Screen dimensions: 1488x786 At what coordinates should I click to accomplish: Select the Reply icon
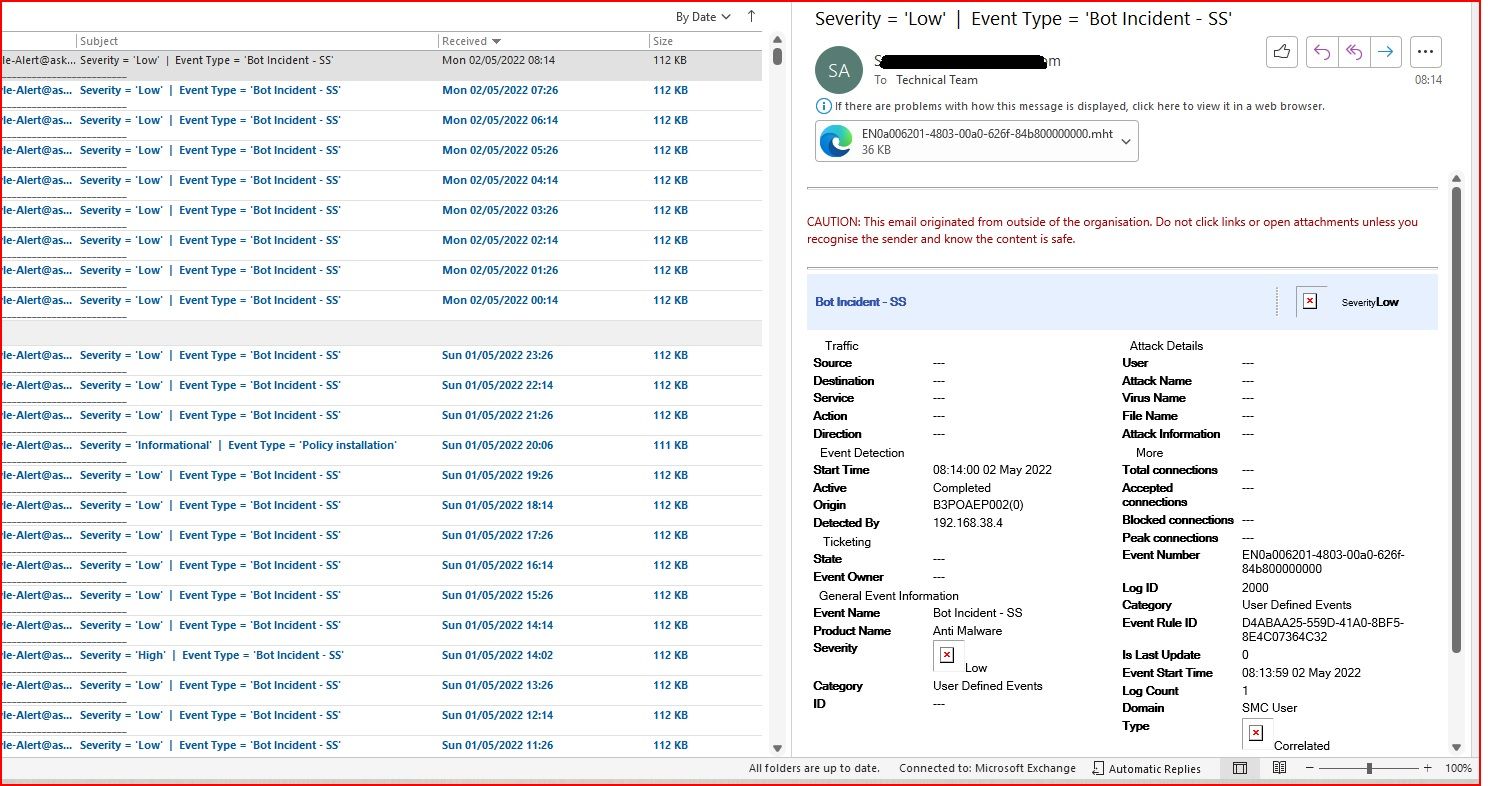(1320, 52)
